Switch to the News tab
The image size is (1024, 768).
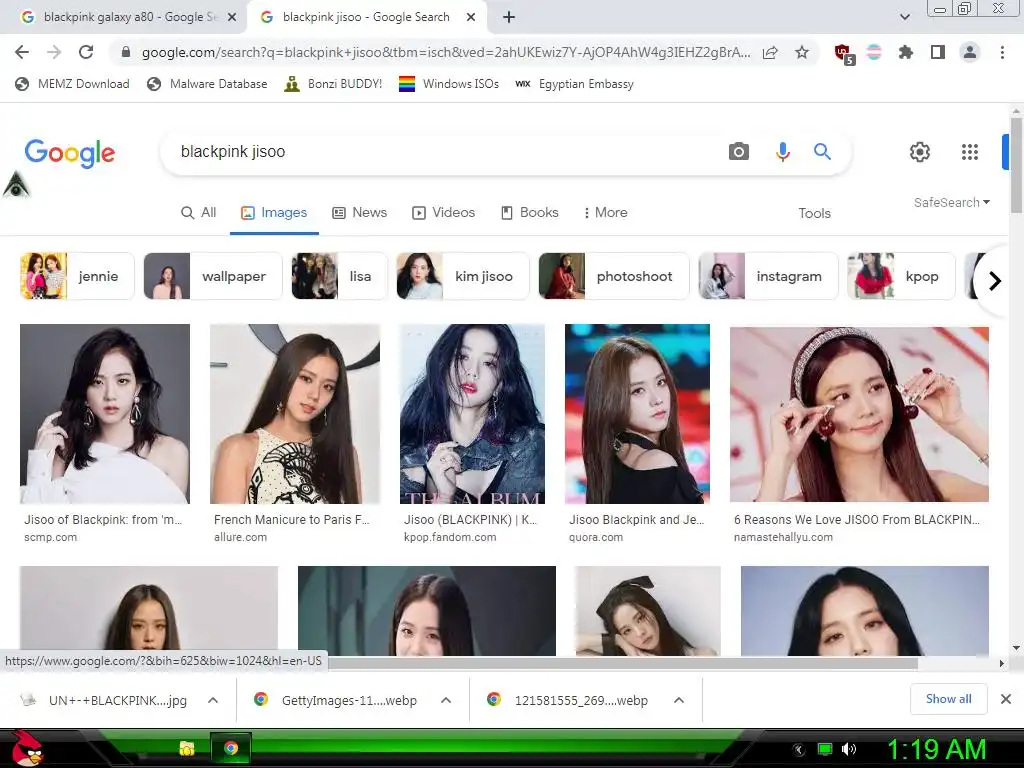pyautogui.click(x=360, y=213)
